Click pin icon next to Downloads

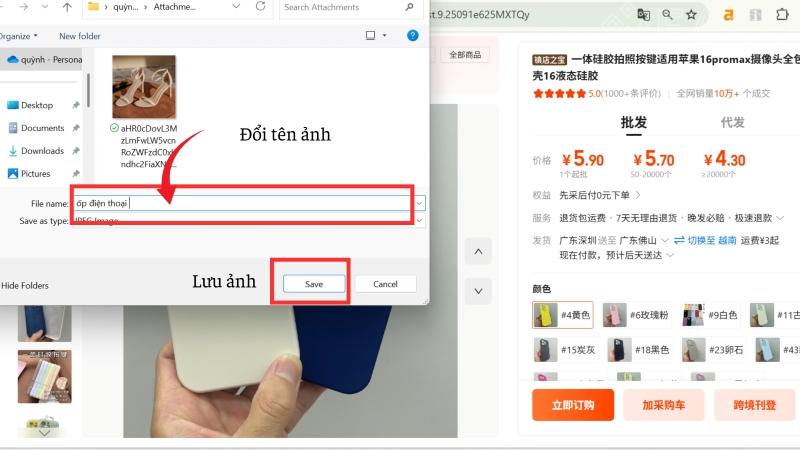[76, 151]
